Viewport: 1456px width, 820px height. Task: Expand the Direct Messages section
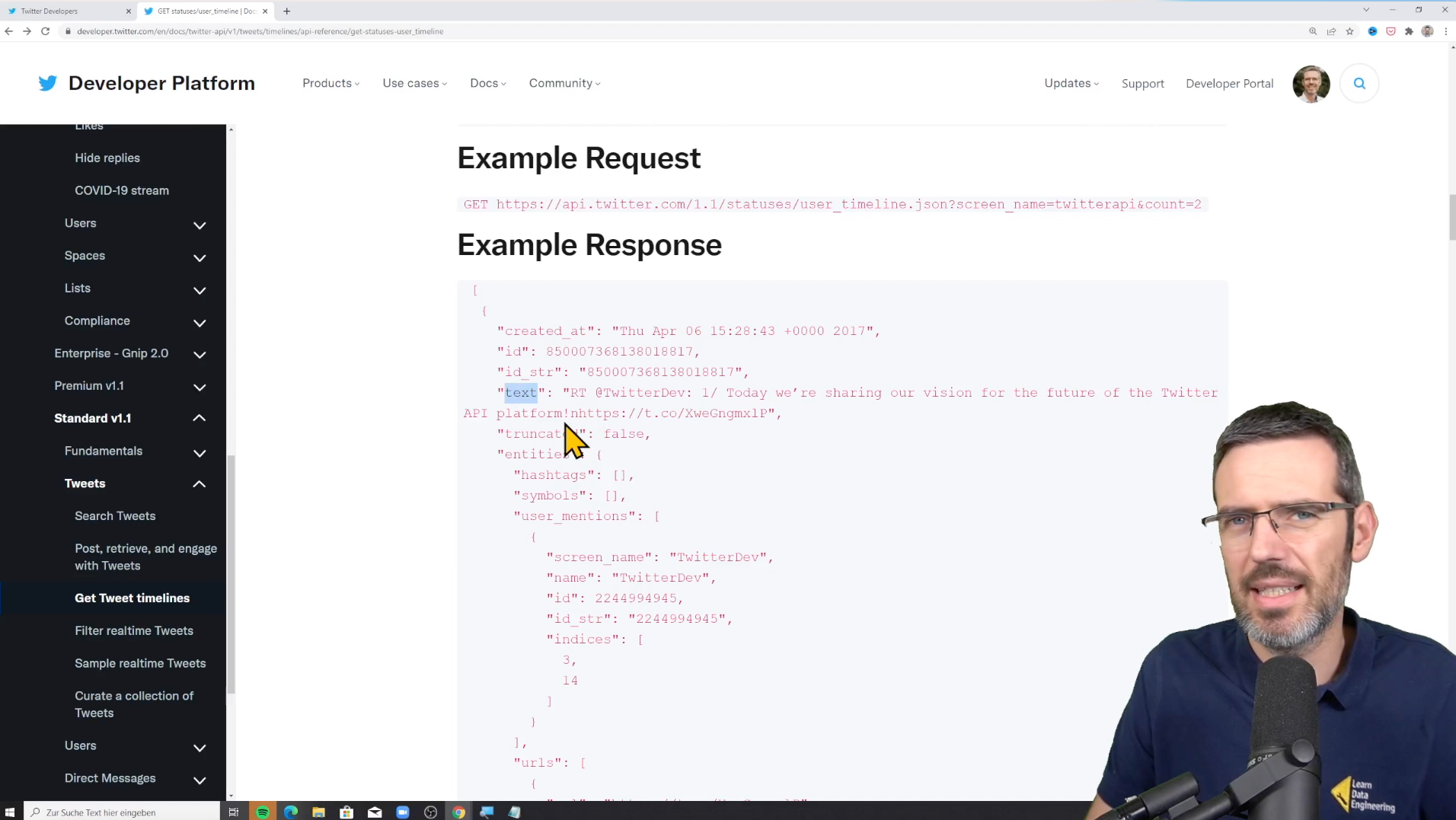[200, 780]
